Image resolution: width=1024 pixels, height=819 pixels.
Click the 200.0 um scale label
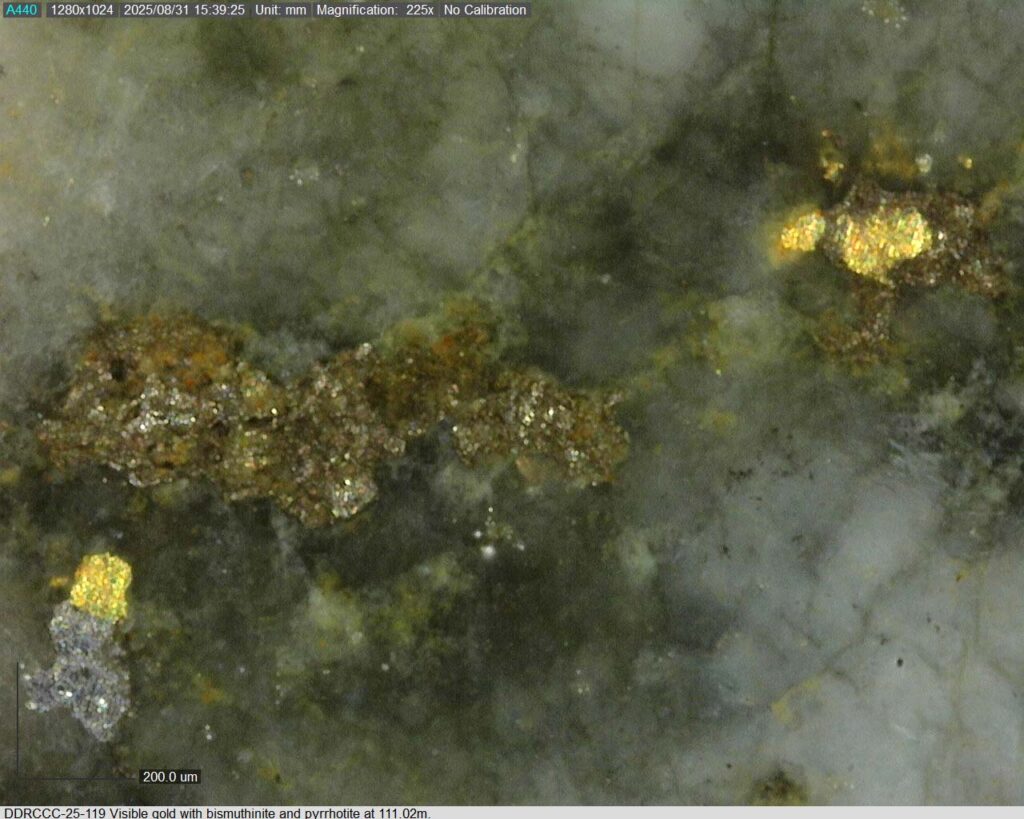[x=170, y=776]
